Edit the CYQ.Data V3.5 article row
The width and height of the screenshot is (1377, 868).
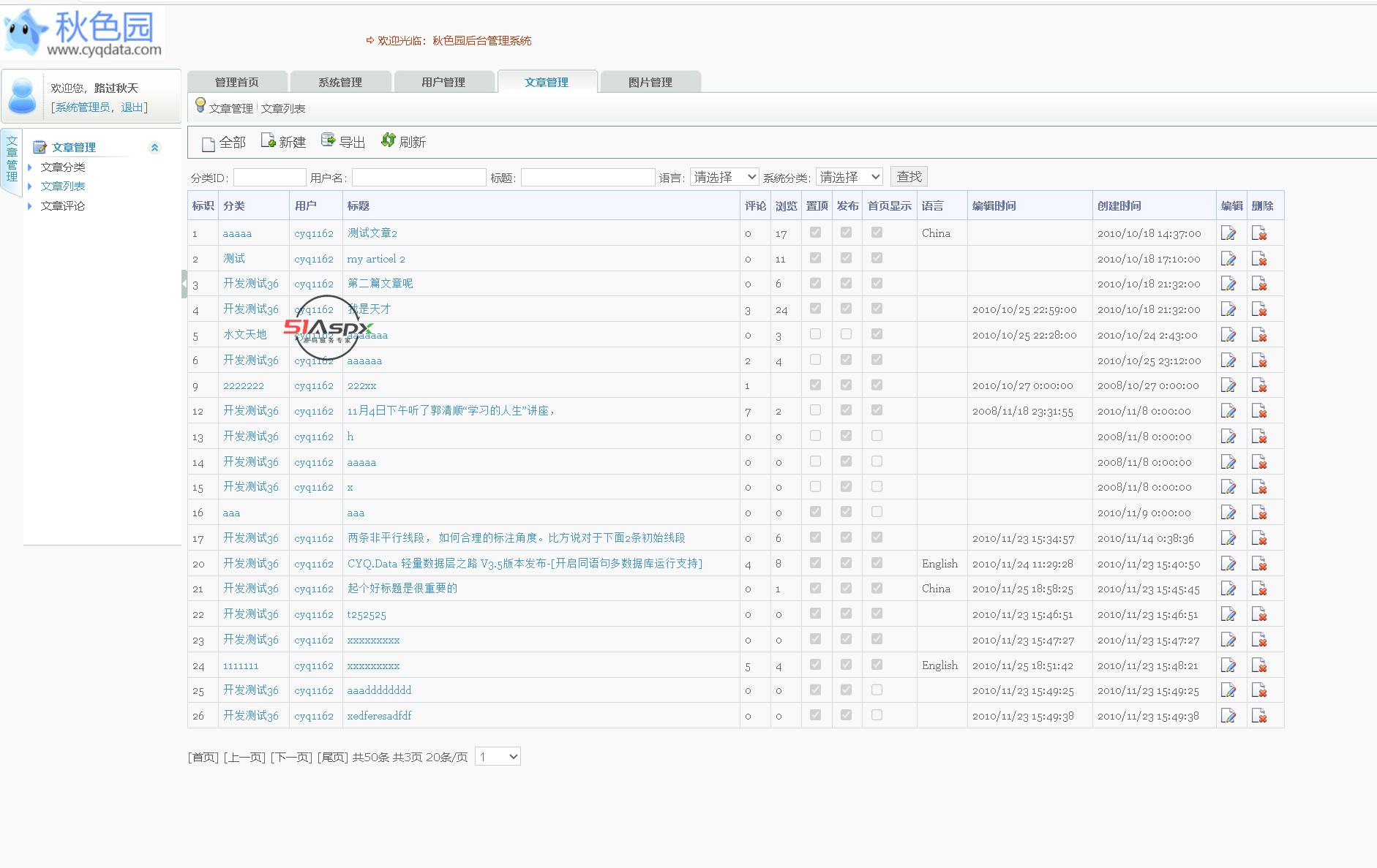[x=1228, y=564]
